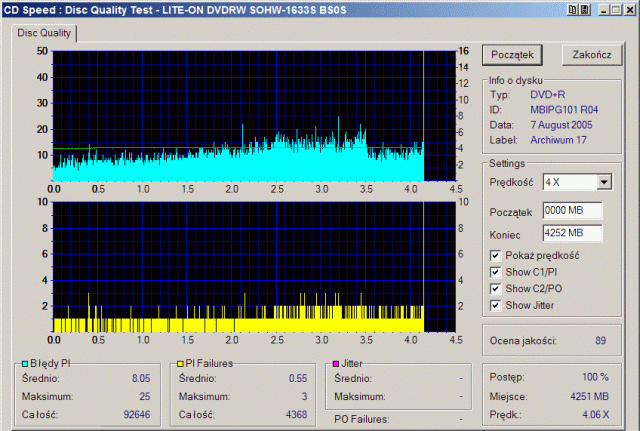Select the Disc Quality tab

point(44,33)
